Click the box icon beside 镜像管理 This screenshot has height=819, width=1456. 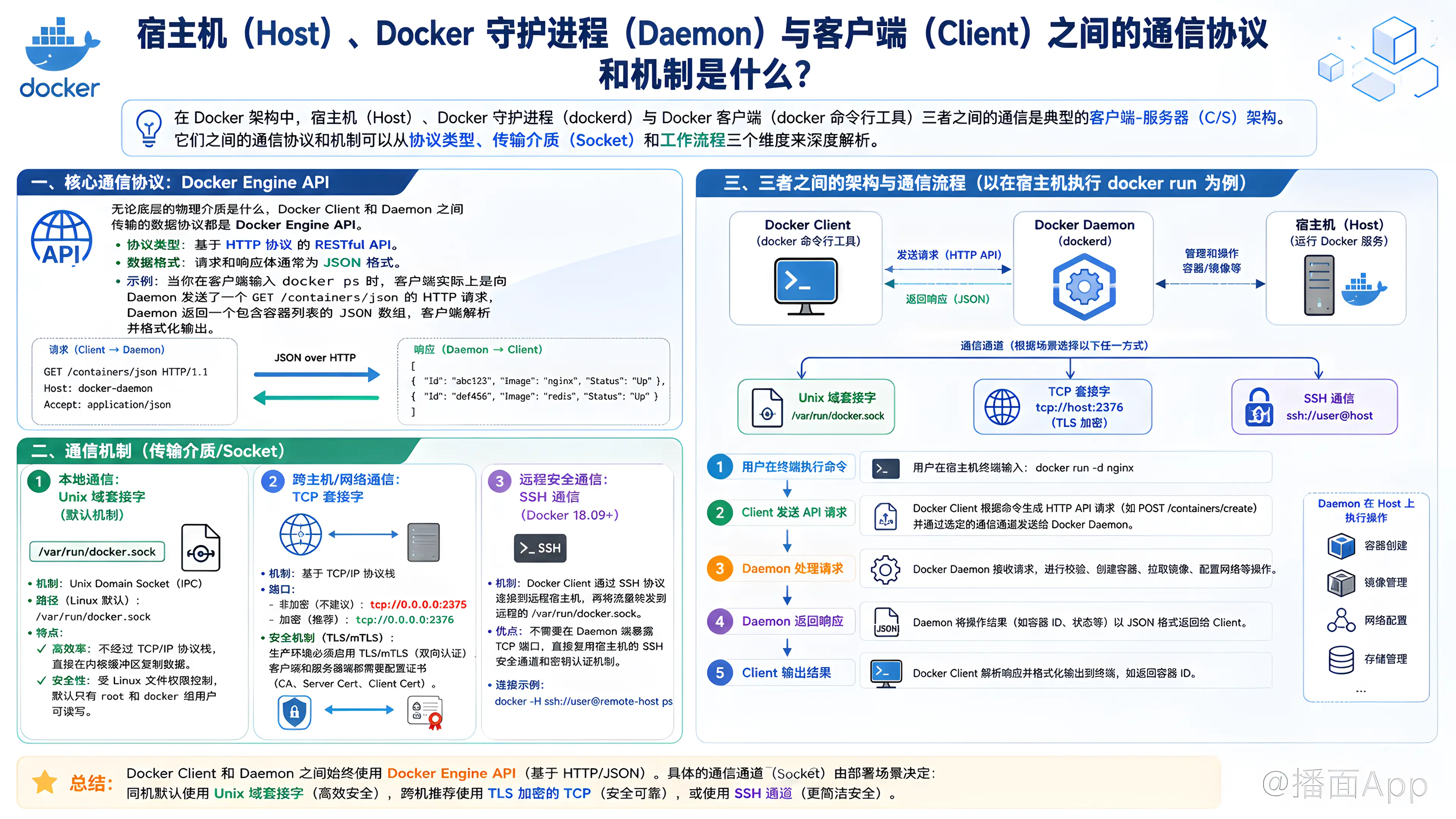pos(1341,583)
